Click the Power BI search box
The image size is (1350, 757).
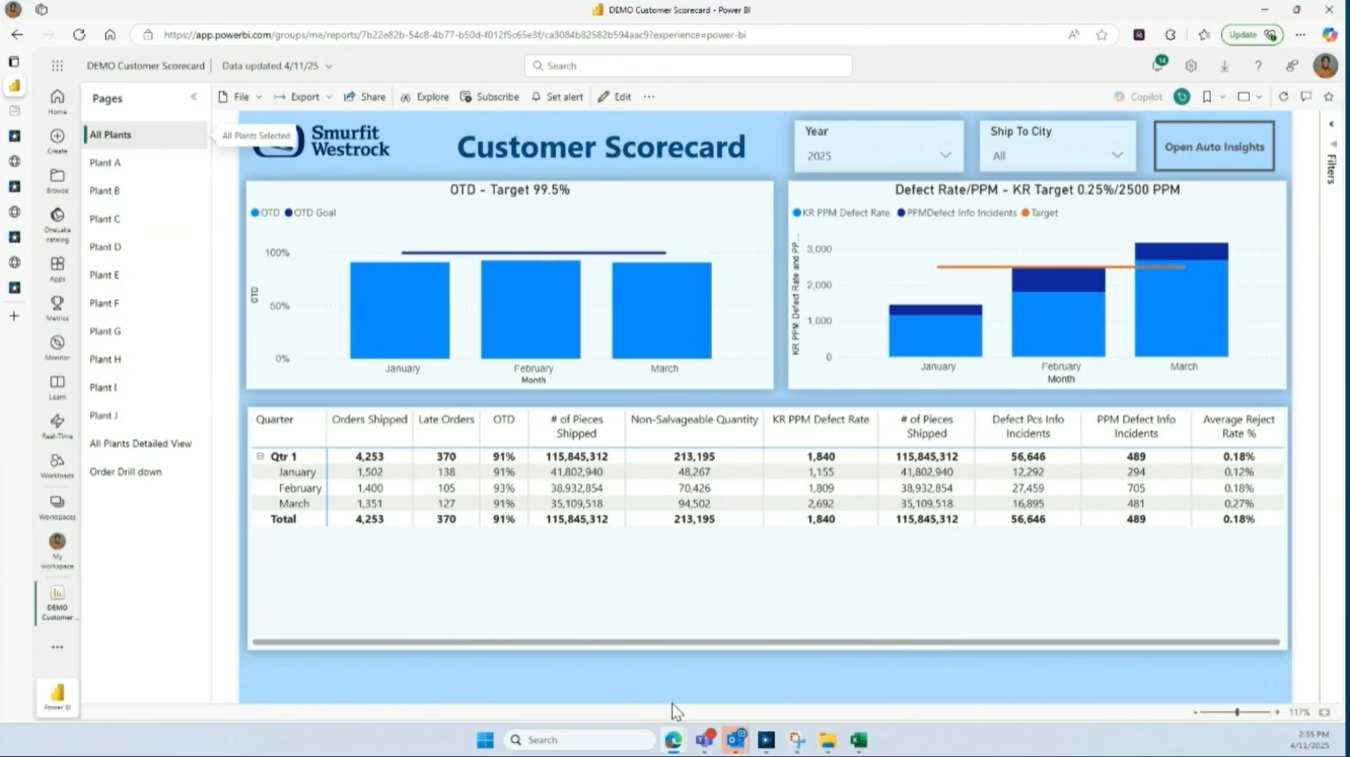point(688,66)
